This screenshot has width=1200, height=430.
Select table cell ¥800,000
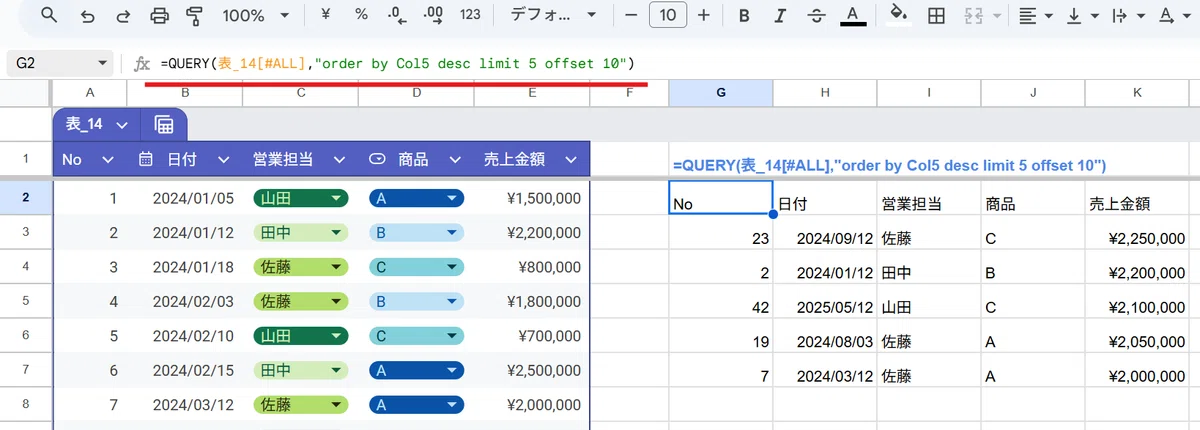(532, 267)
